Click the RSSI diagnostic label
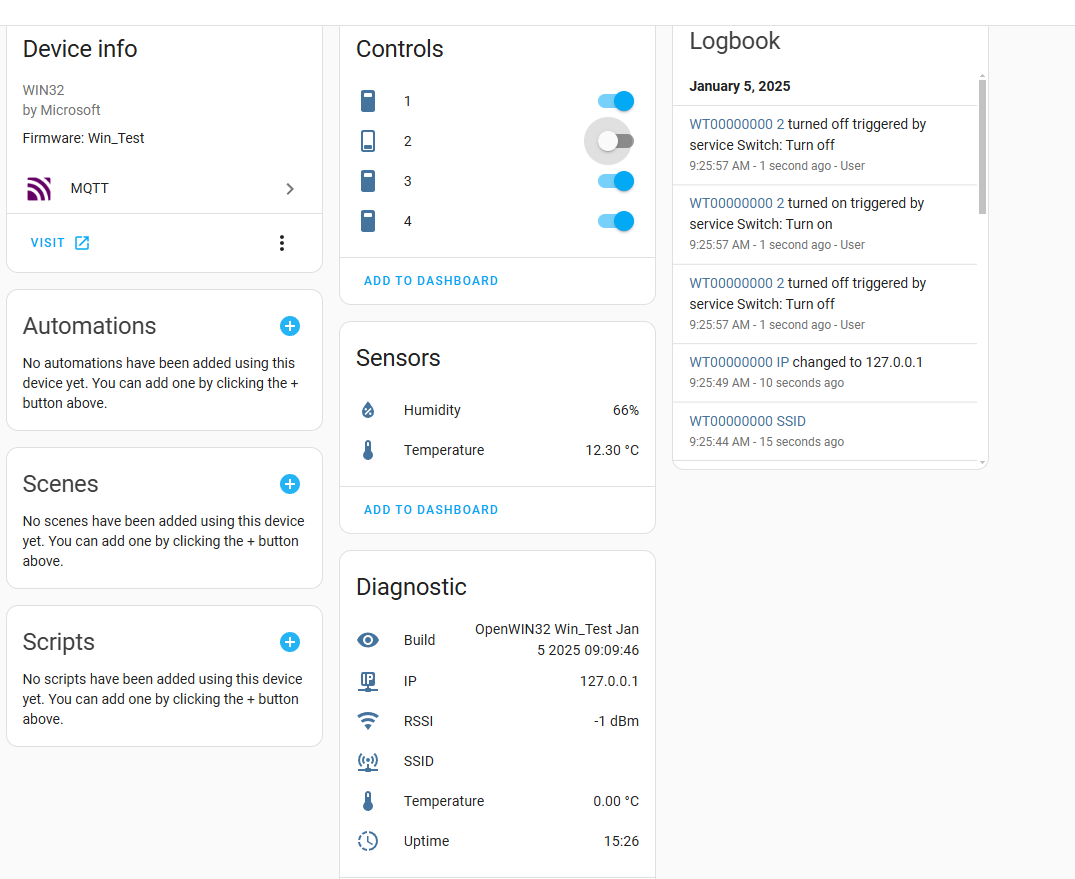Screen dimensions: 1075x879 [x=418, y=721]
